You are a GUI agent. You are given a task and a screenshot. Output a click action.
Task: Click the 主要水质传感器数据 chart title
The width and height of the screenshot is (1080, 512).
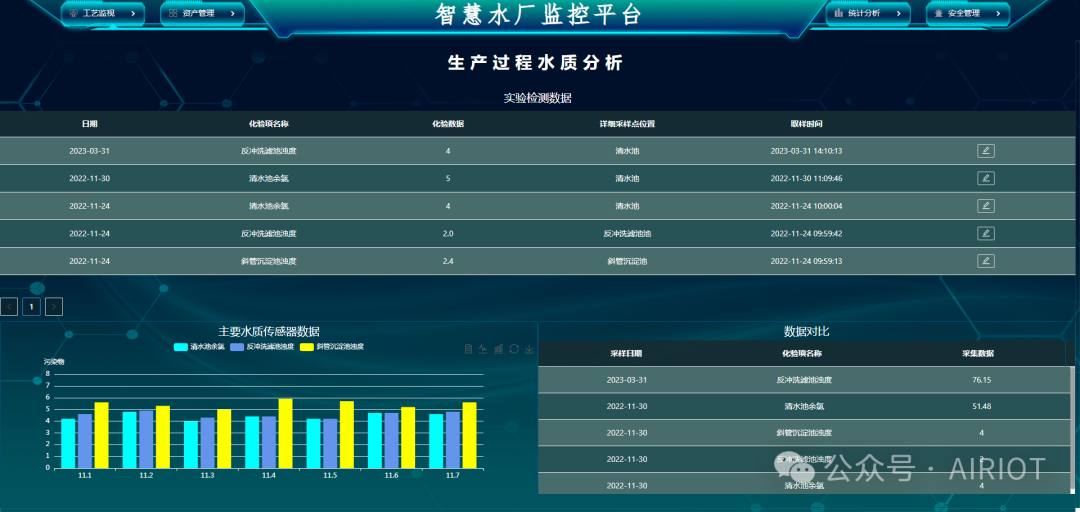269,331
